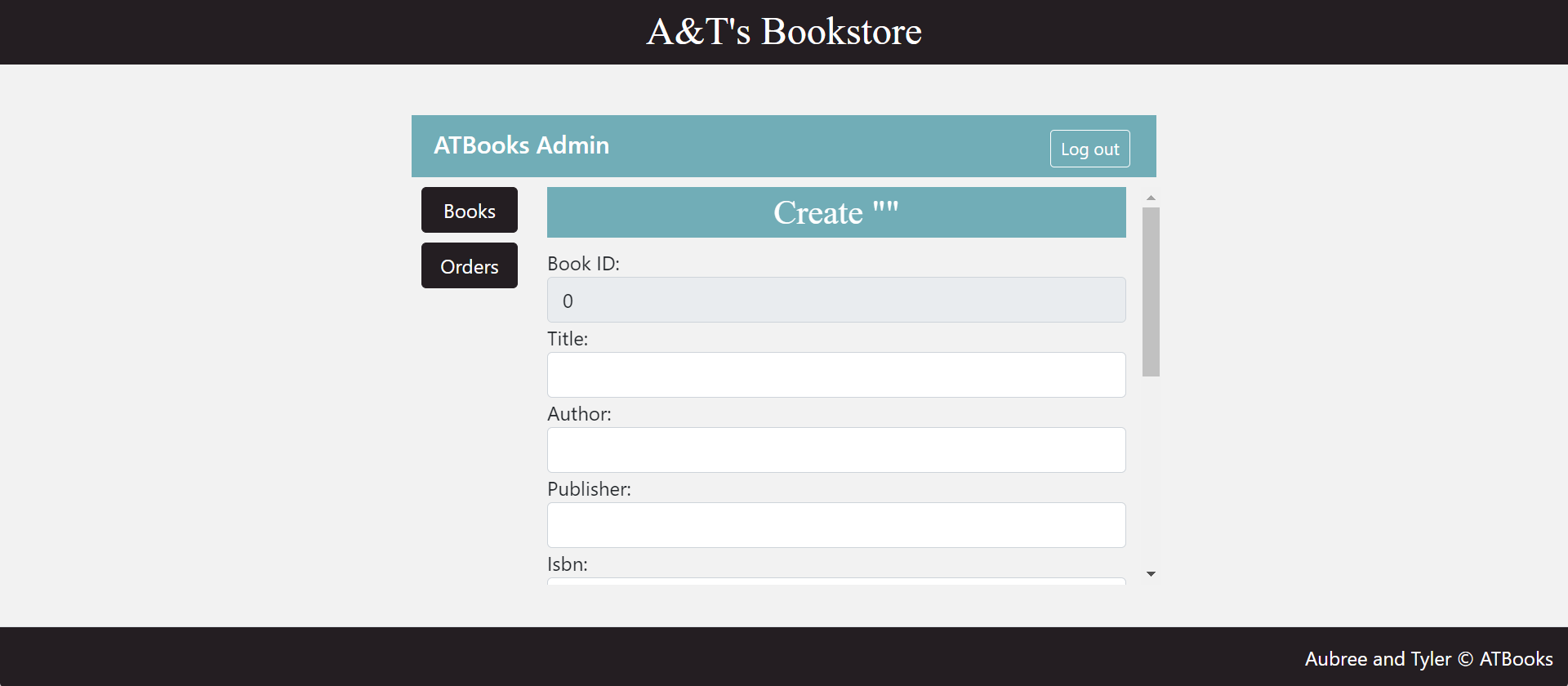Focus the Author input field
The width and height of the screenshot is (1568, 686).
[836, 450]
